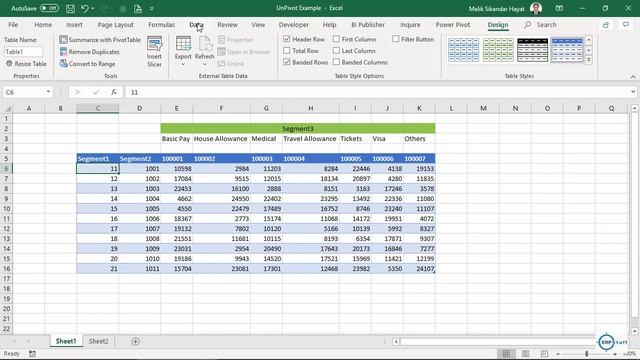This screenshot has width=640, height=360.
Task: Click the Insert Function fx icon
Action: pyautogui.click(x=114, y=92)
